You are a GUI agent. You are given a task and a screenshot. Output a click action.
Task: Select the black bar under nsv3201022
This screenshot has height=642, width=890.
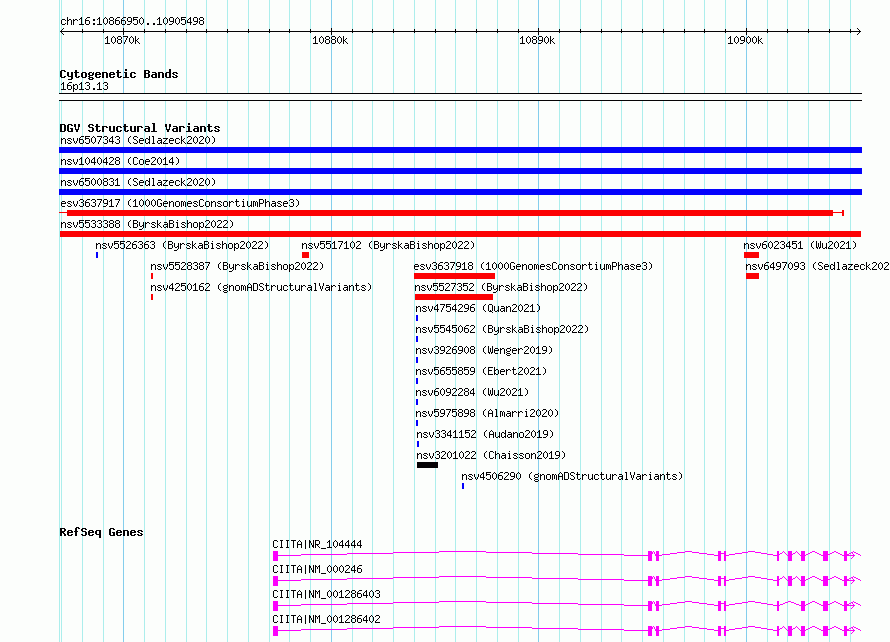(x=427, y=465)
